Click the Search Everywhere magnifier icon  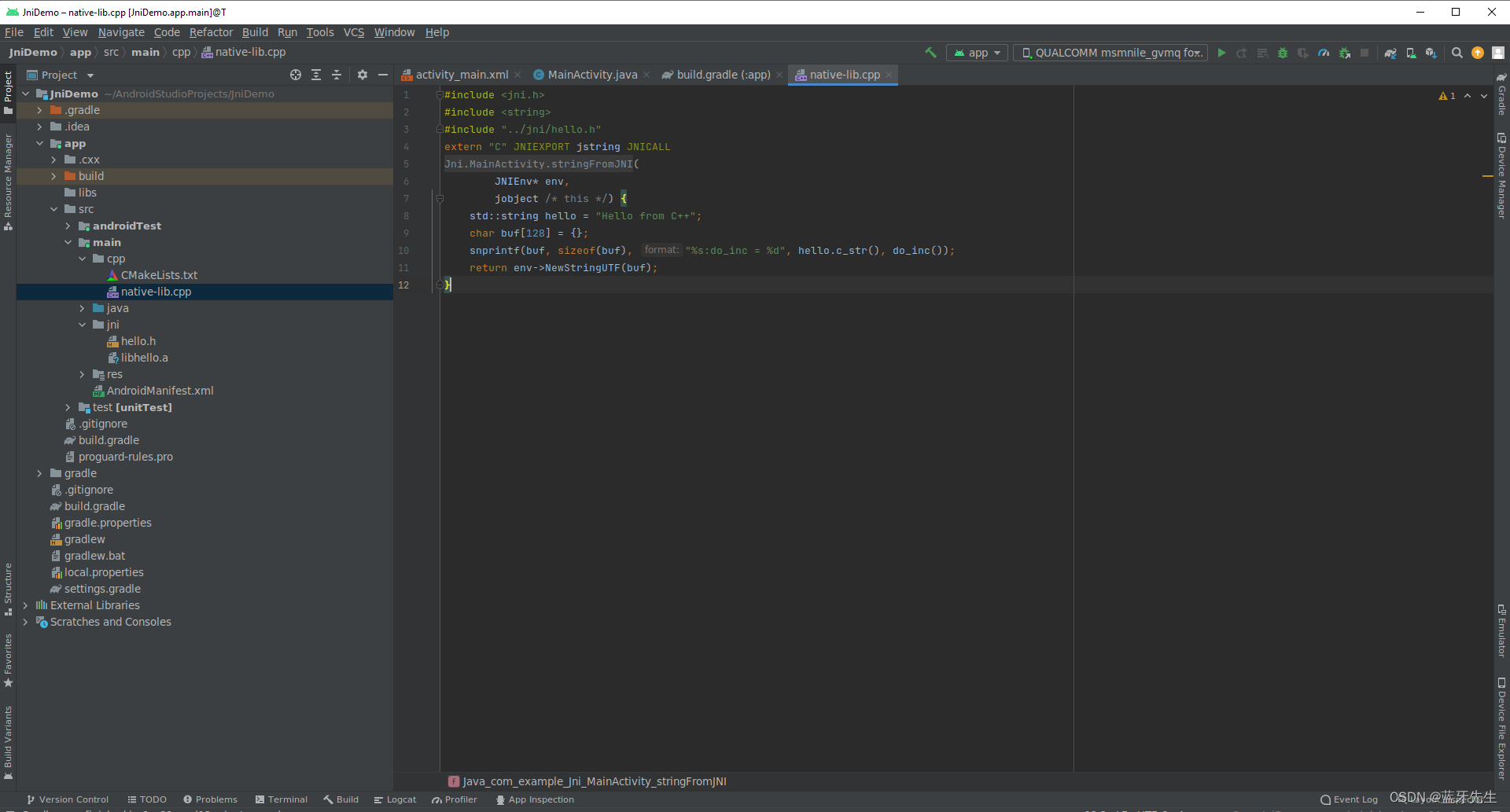click(x=1457, y=53)
